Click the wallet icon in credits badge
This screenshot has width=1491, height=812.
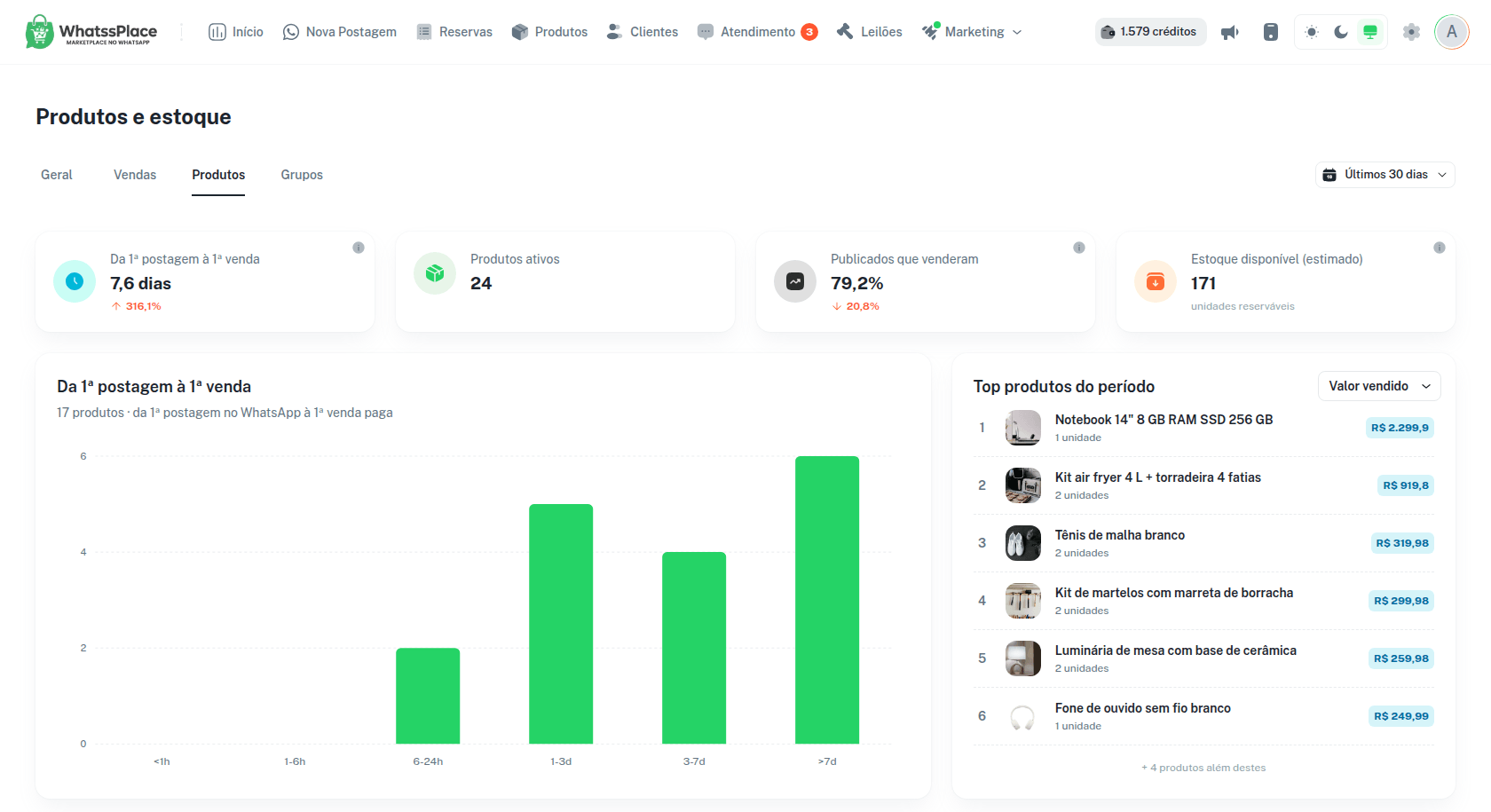pos(1108,32)
